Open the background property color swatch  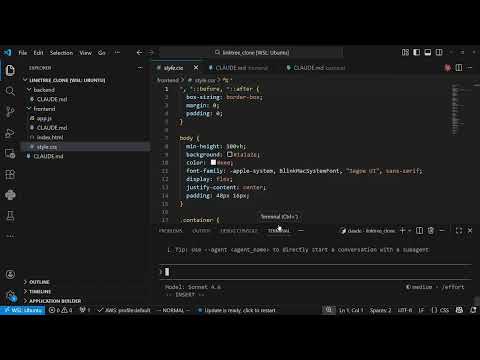click(230, 154)
